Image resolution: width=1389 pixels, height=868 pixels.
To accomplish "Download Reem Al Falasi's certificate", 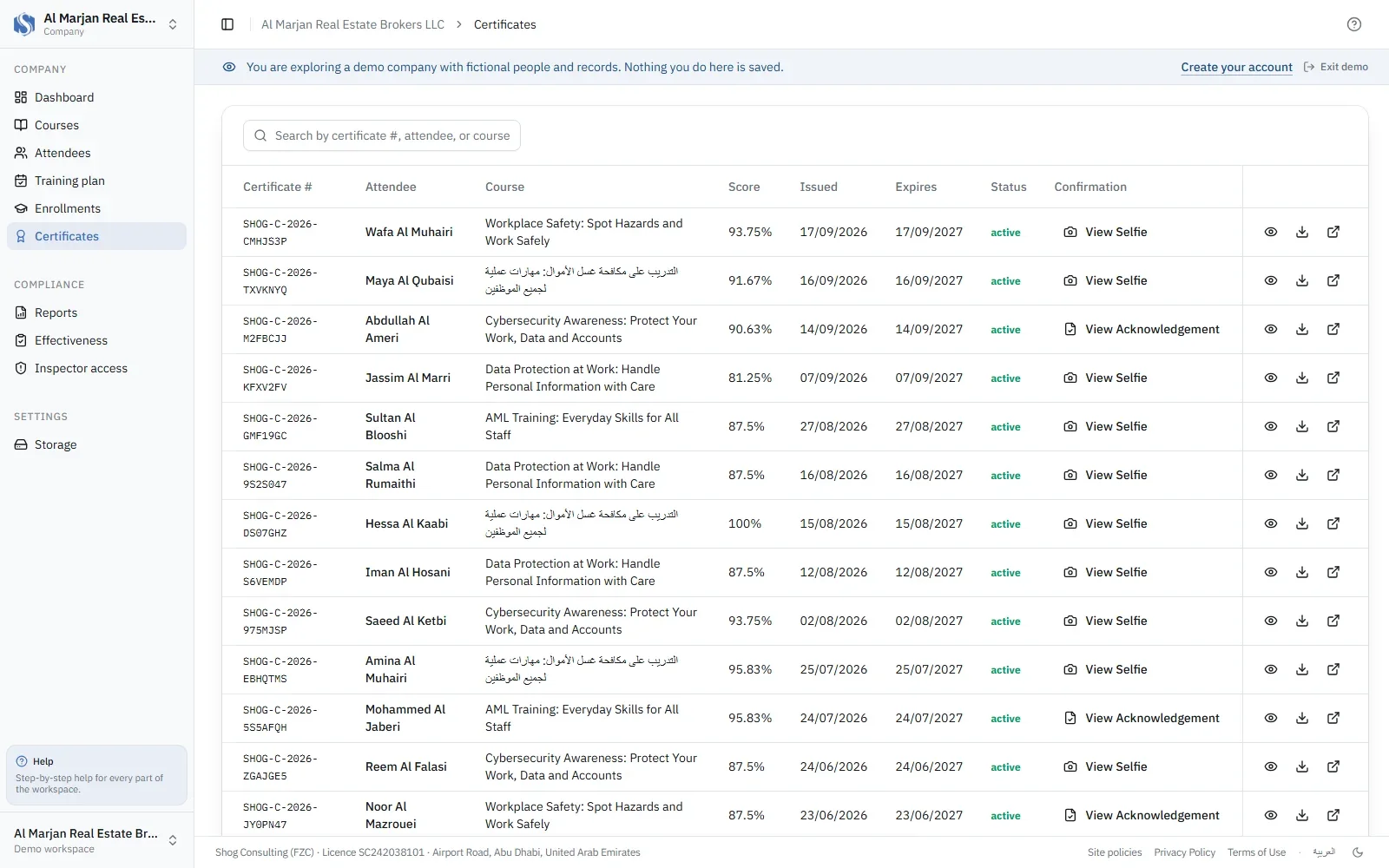I will point(1302,766).
